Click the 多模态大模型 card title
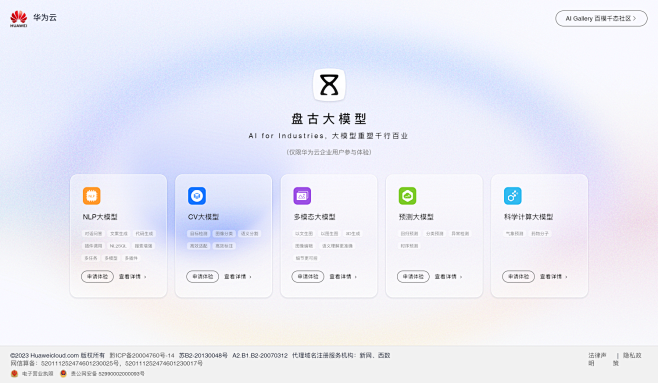Viewport: 658px width, 383px height. (x=314, y=217)
